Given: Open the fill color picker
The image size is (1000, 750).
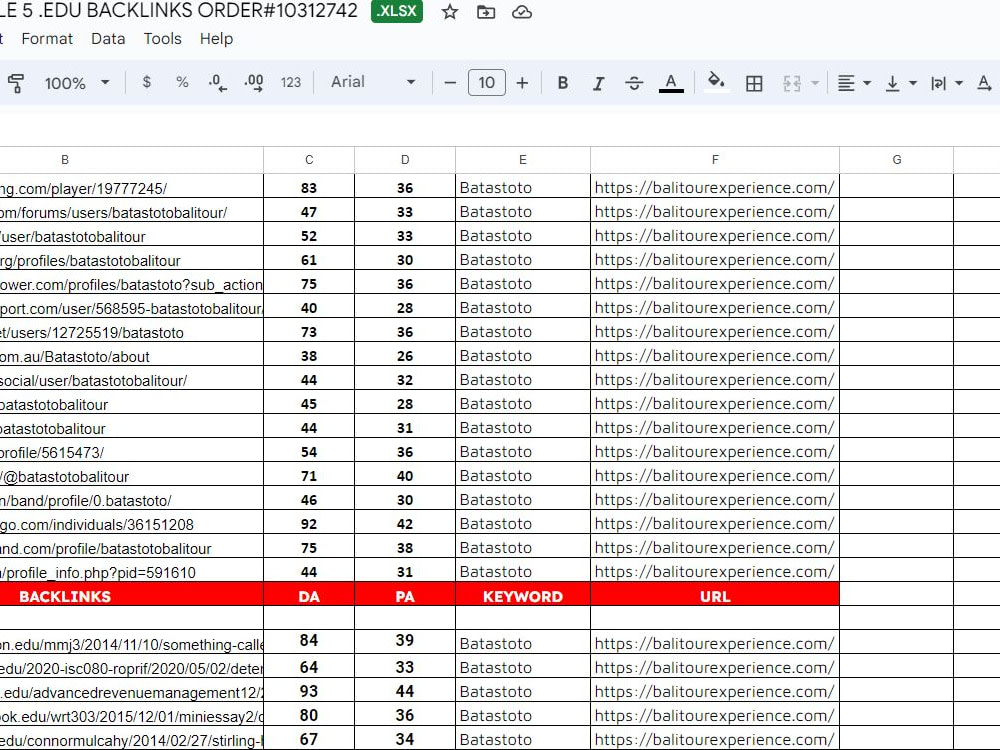Looking at the screenshot, I should (716, 82).
